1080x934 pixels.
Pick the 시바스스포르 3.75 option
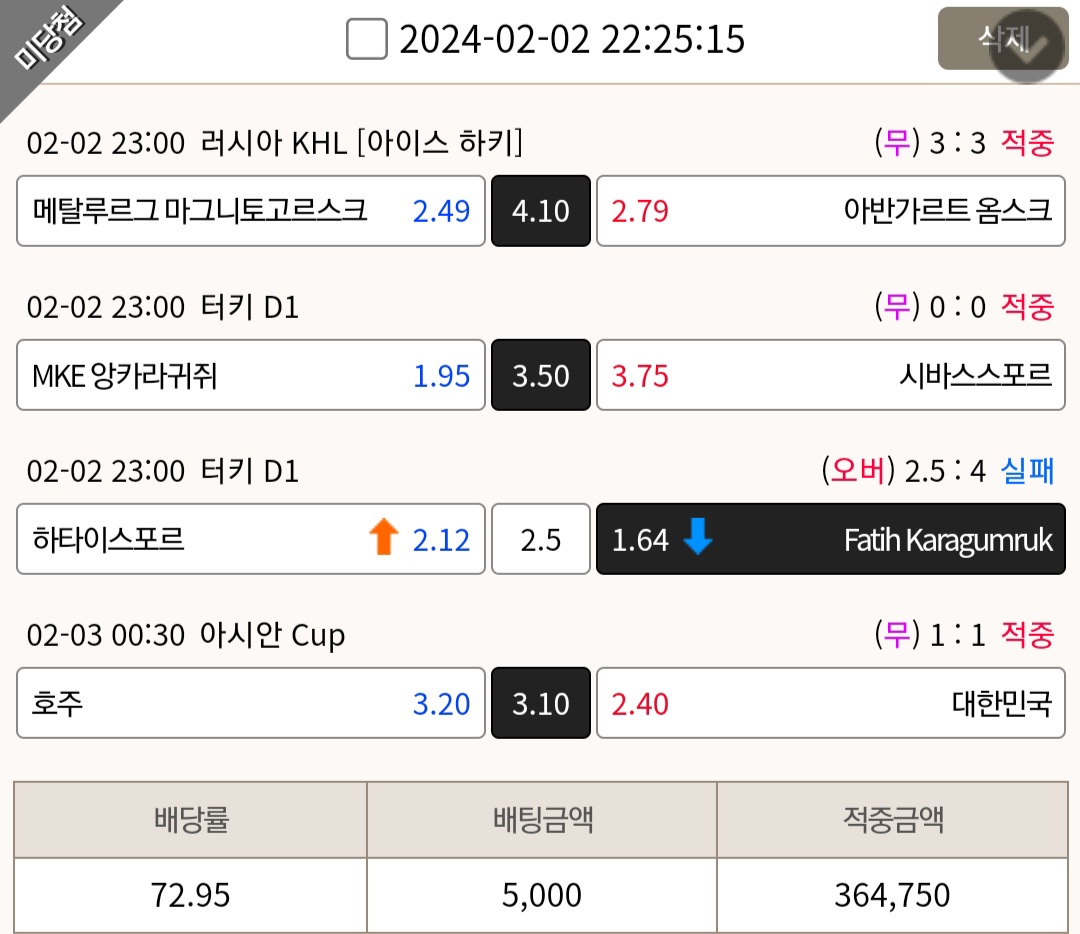[x=831, y=375]
